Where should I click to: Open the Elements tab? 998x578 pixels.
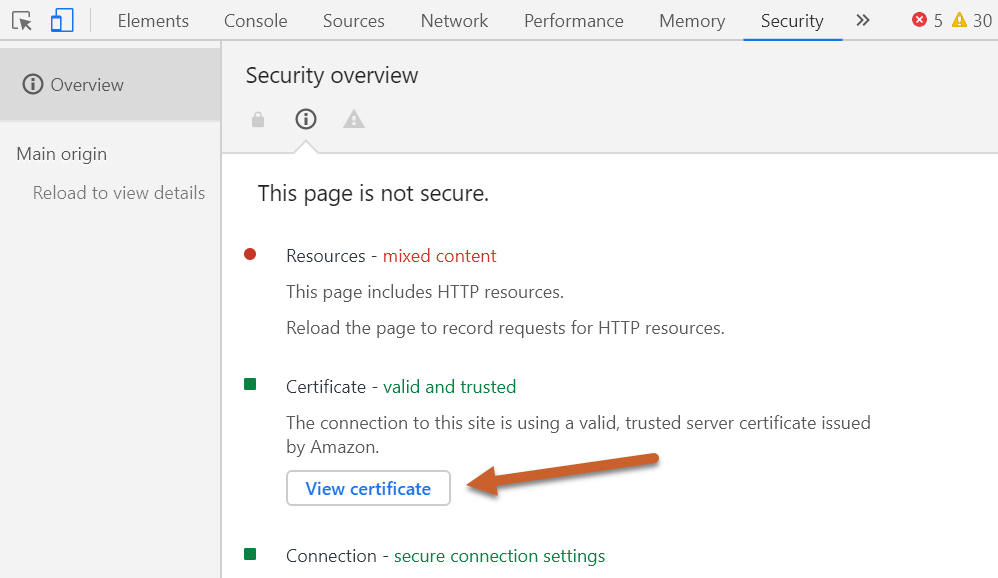pyautogui.click(x=153, y=21)
